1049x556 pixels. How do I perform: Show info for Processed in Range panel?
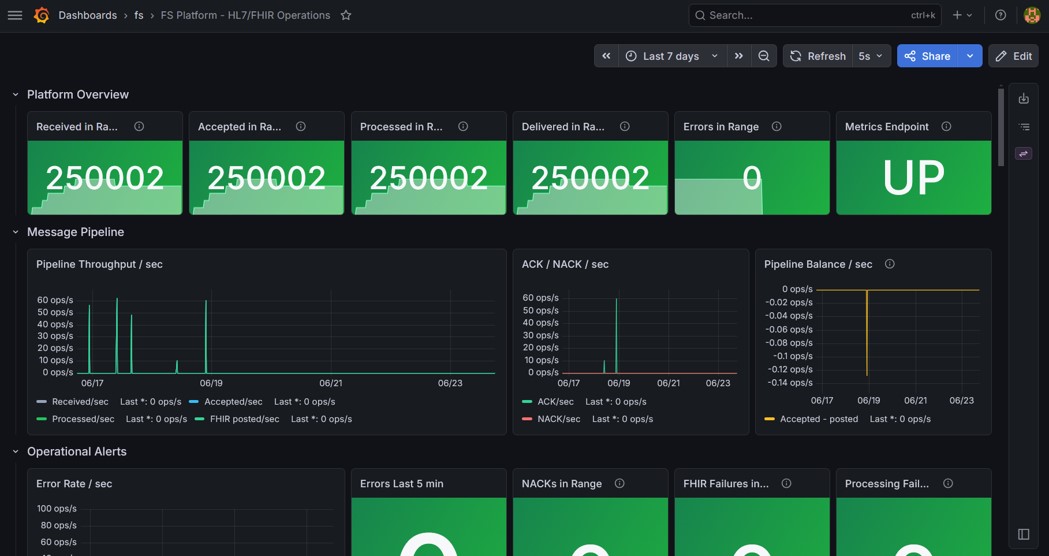tap(463, 126)
